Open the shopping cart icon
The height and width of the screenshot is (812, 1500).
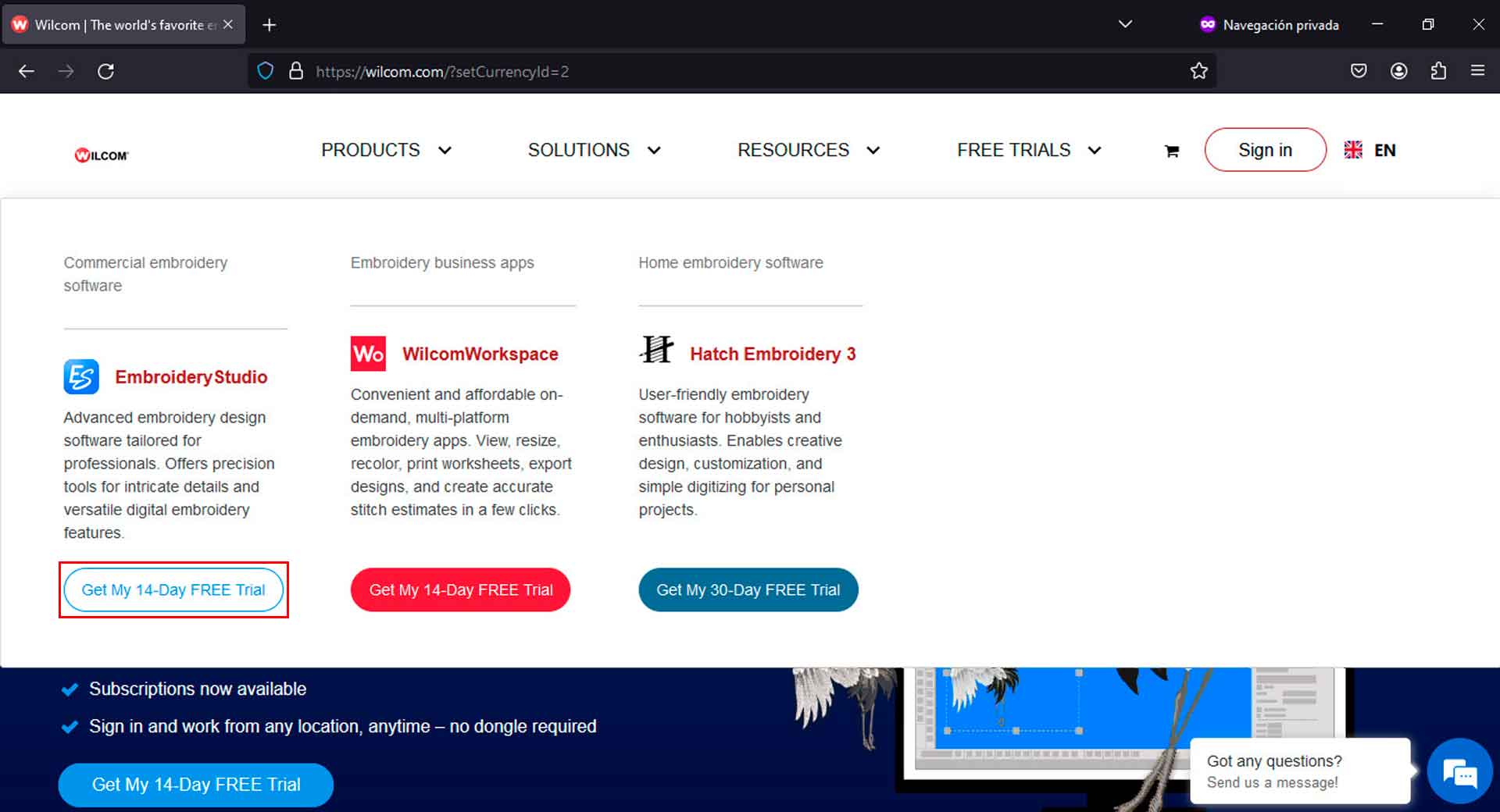(1171, 151)
